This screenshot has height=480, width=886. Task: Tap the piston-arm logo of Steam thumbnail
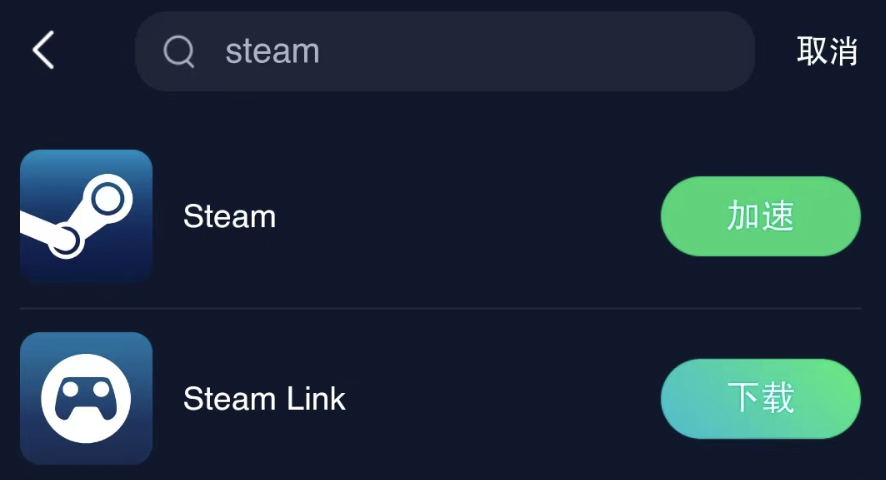(77, 217)
